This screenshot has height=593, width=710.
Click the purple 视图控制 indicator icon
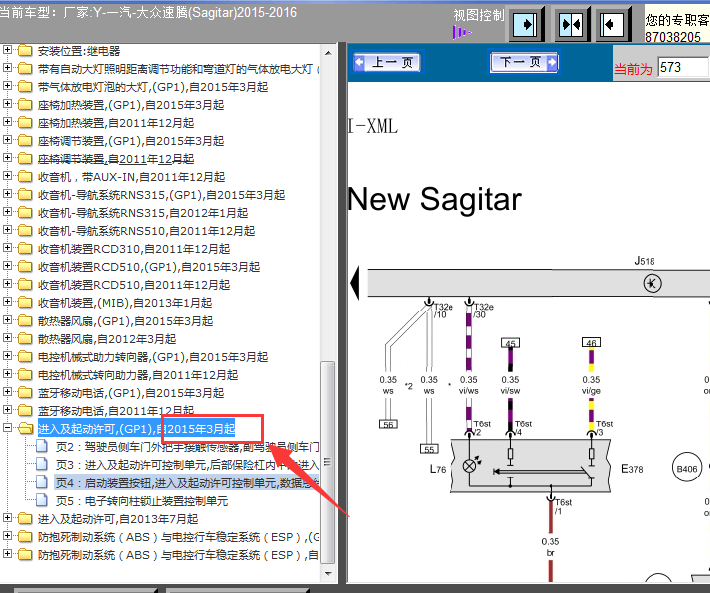pyautogui.click(x=461, y=32)
